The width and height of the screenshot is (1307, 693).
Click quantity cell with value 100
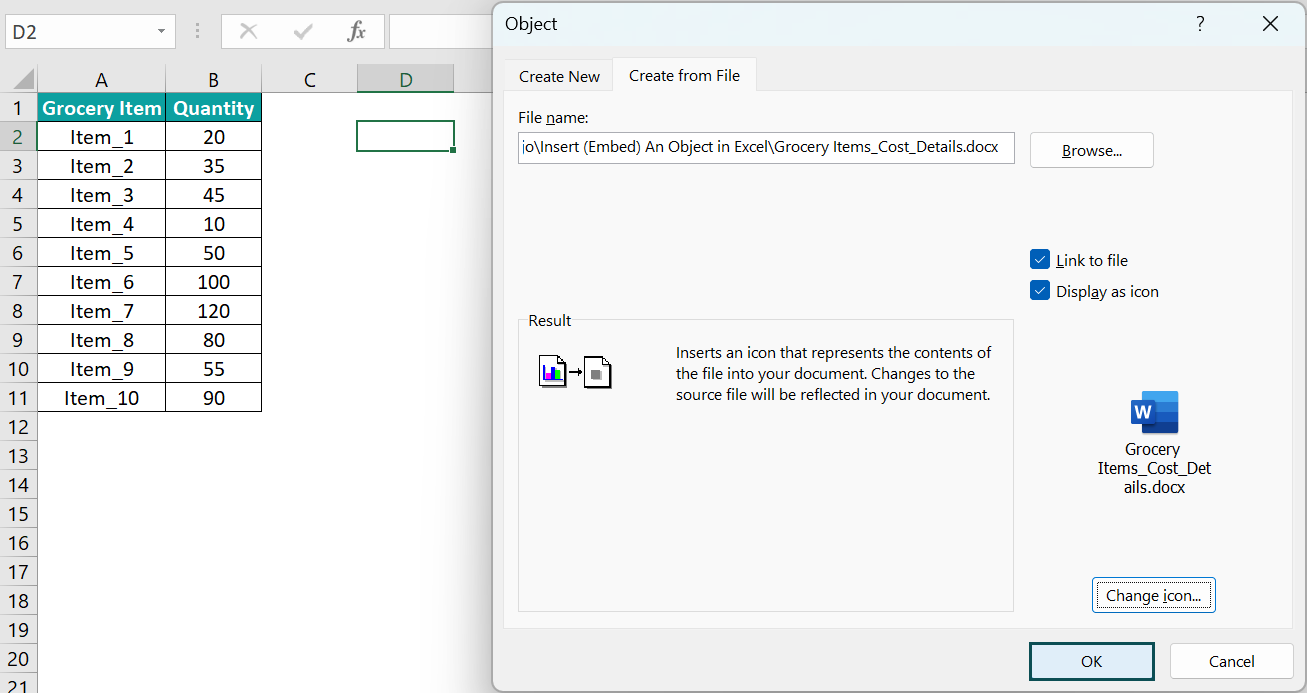214,282
